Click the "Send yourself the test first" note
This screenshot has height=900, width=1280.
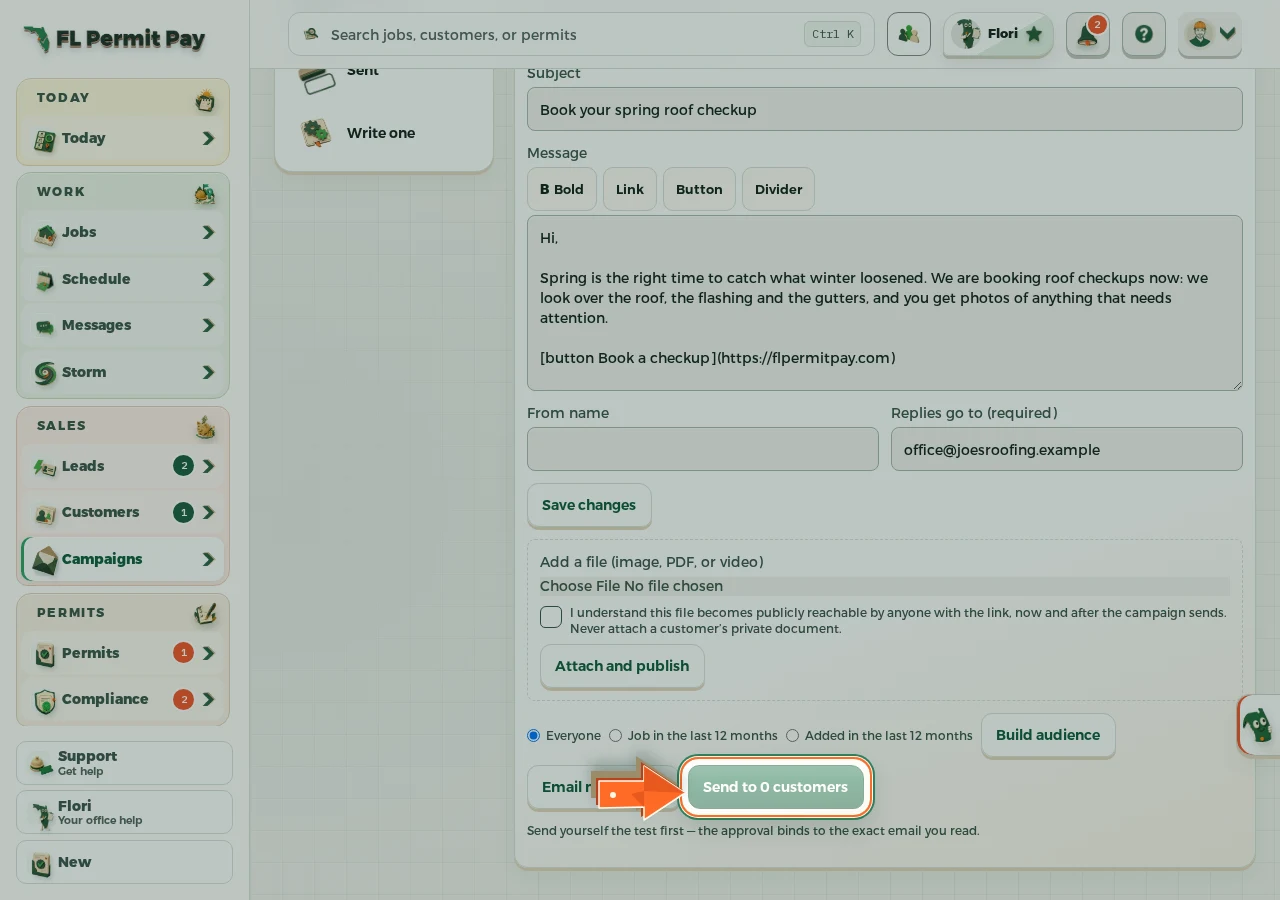753,831
